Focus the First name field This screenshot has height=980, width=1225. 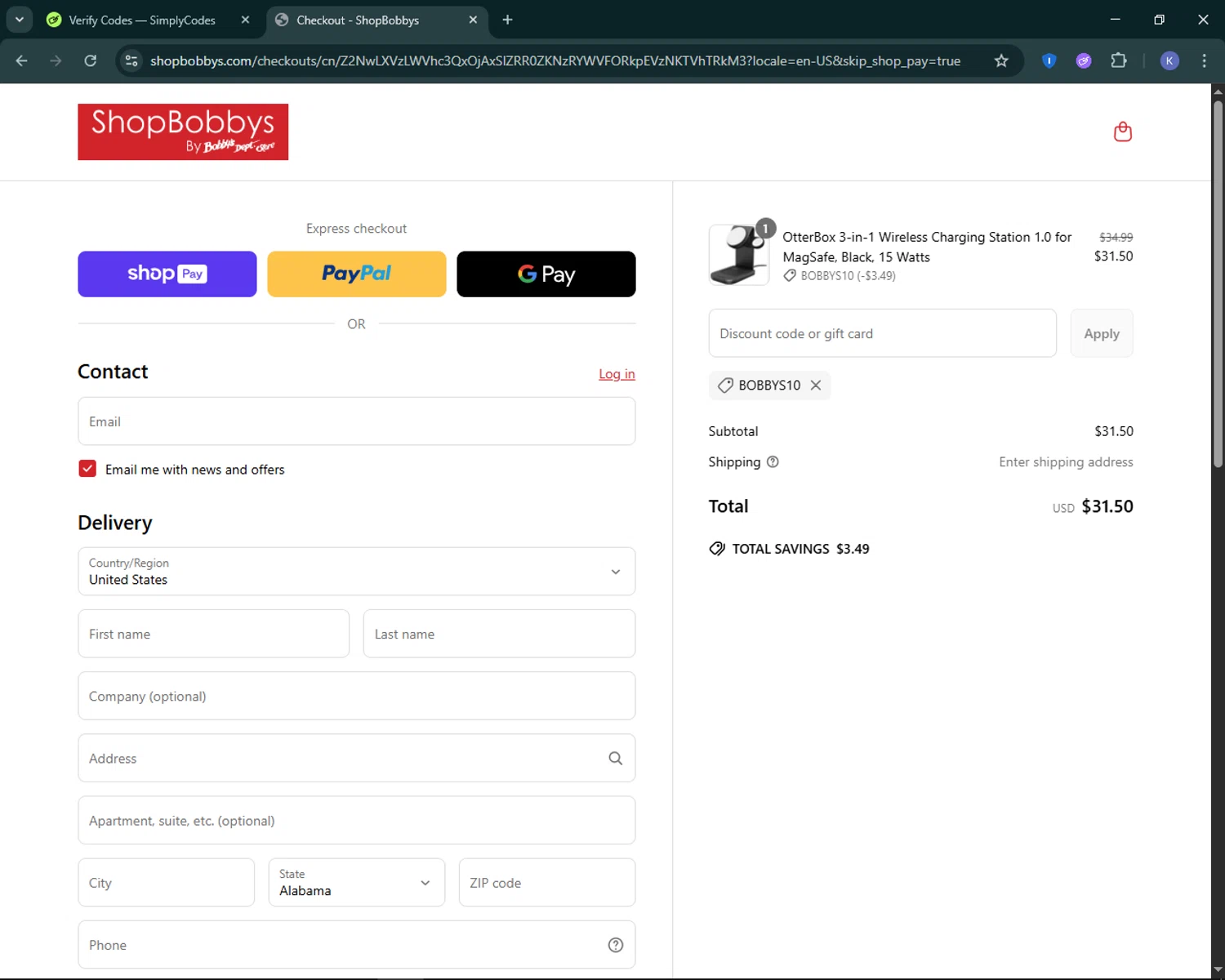click(214, 634)
